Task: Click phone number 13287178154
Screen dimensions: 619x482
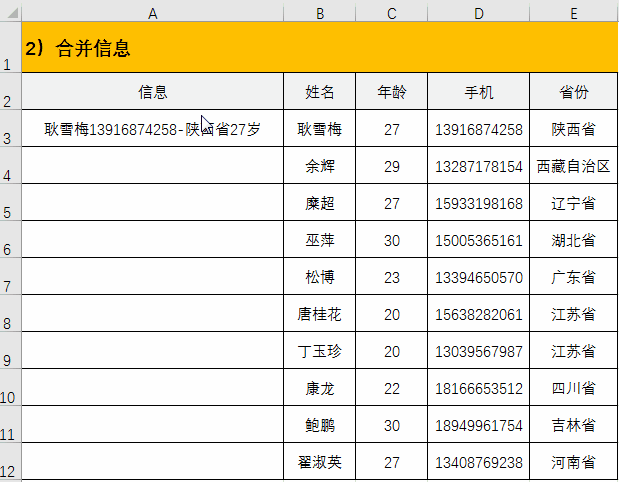Action: click(x=478, y=167)
